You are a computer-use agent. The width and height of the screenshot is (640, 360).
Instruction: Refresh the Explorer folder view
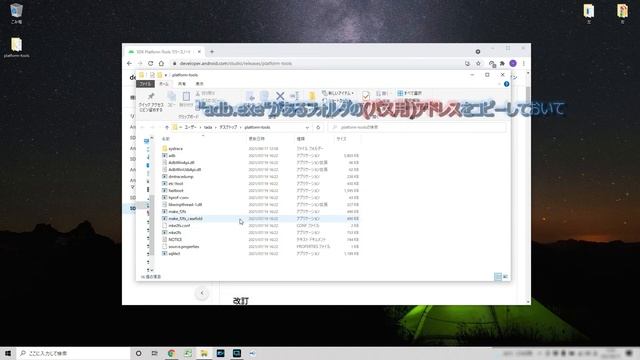tap(318, 127)
